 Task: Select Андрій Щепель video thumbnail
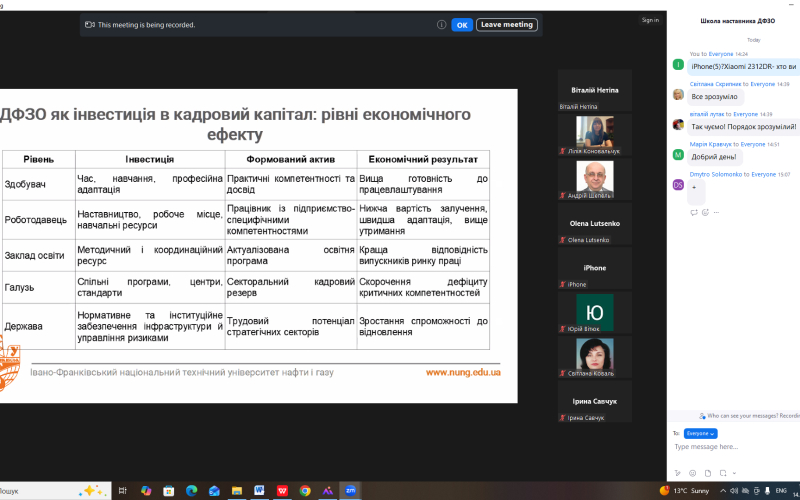tap(594, 179)
